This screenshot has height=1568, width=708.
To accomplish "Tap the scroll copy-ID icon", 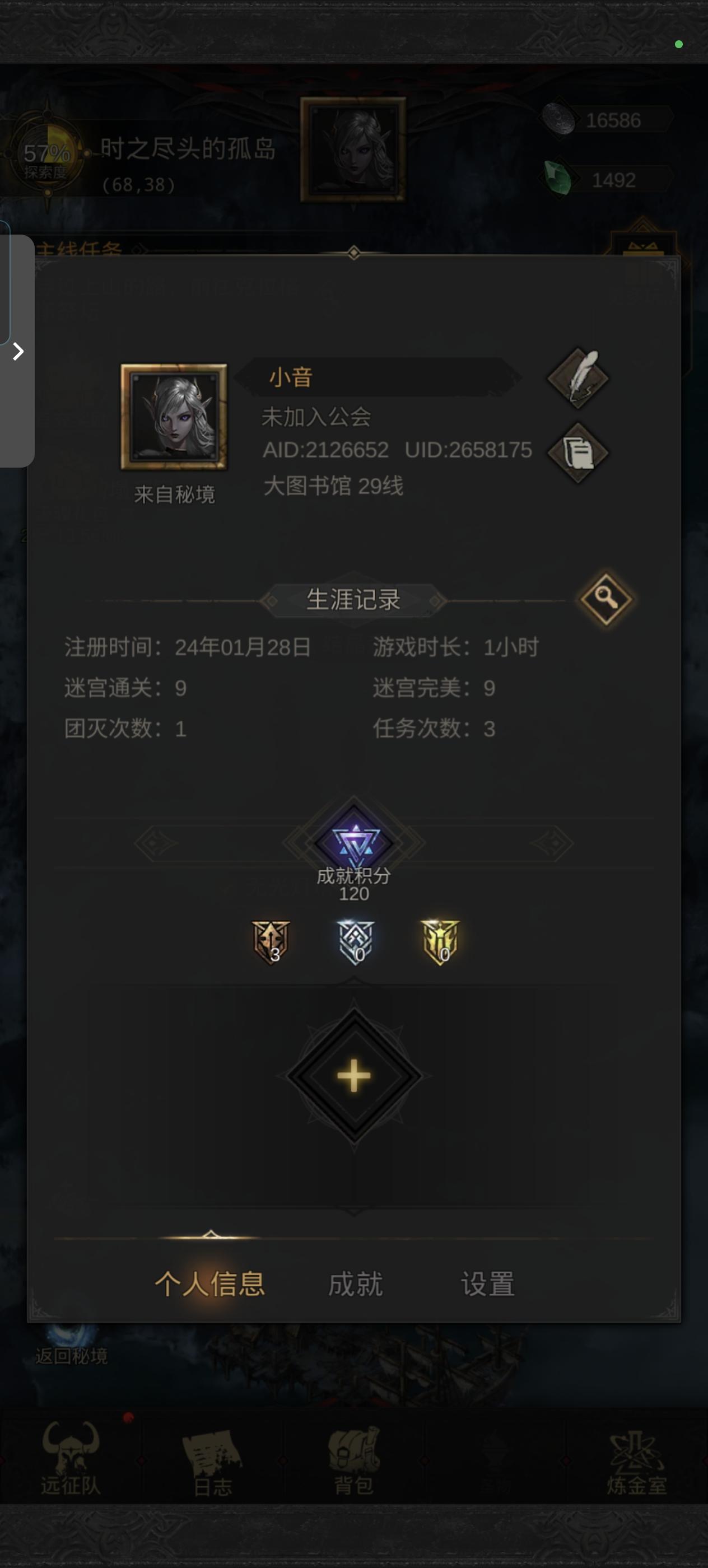I will coord(577,453).
